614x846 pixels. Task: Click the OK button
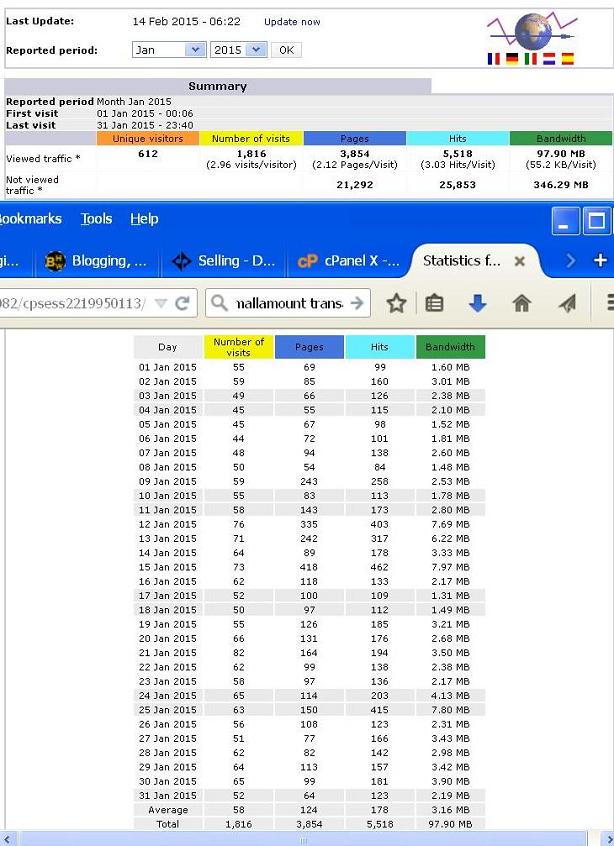(286, 50)
